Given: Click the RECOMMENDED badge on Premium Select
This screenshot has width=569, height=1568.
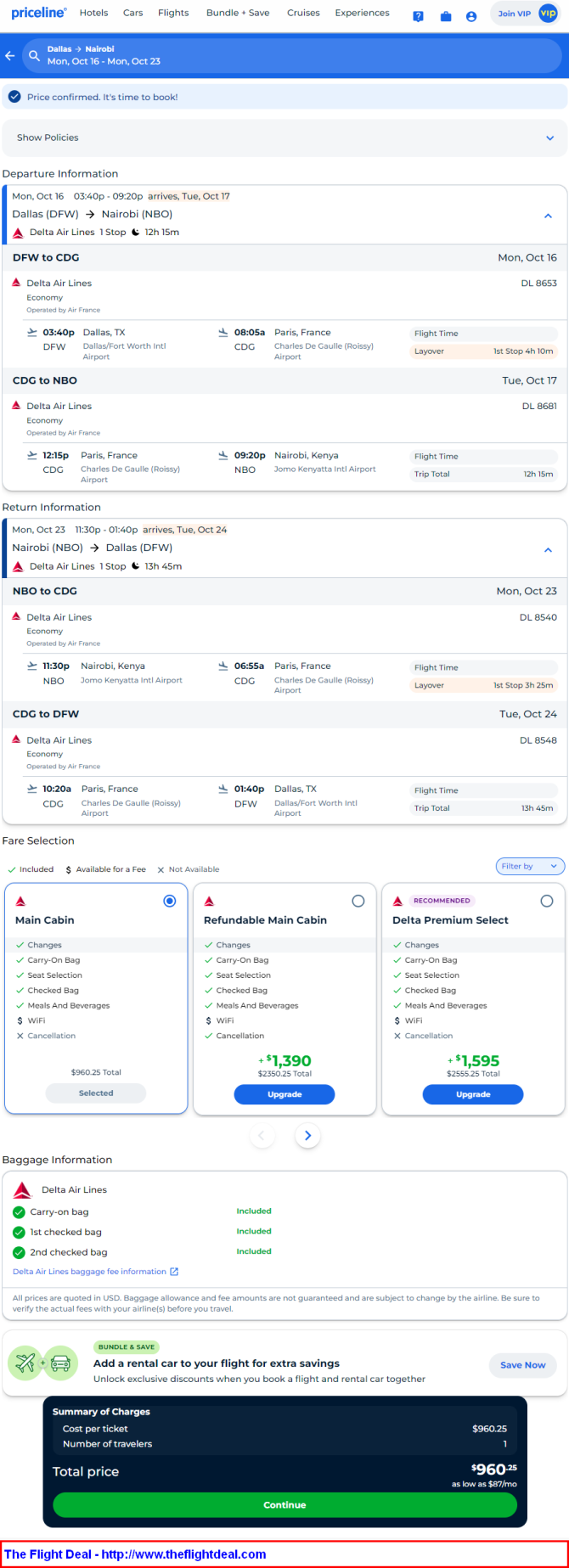Looking at the screenshot, I should (x=442, y=901).
